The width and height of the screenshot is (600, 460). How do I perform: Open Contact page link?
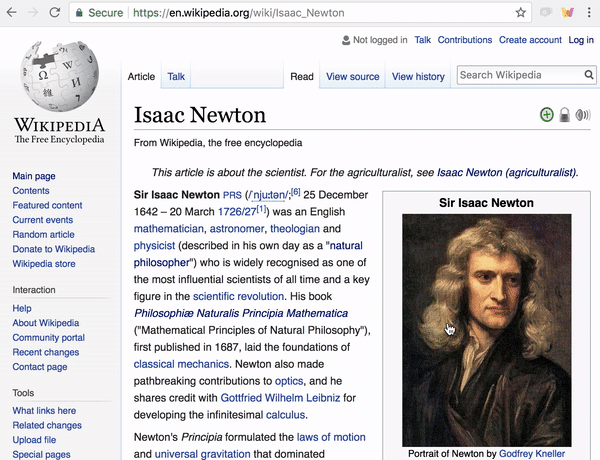pyautogui.click(x=40, y=367)
